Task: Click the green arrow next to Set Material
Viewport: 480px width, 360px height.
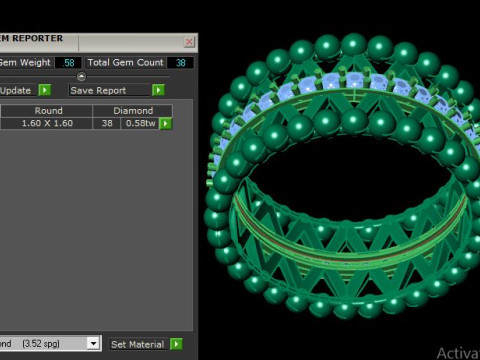Action: [176, 344]
